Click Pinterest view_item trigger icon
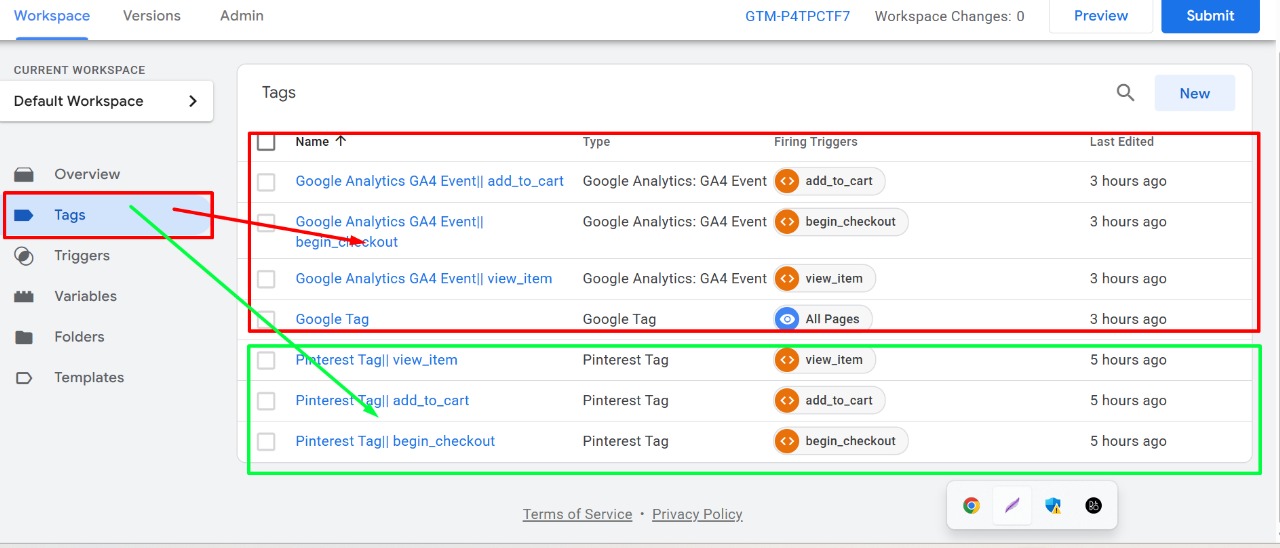The height and width of the screenshot is (548, 1280). [x=787, y=360]
